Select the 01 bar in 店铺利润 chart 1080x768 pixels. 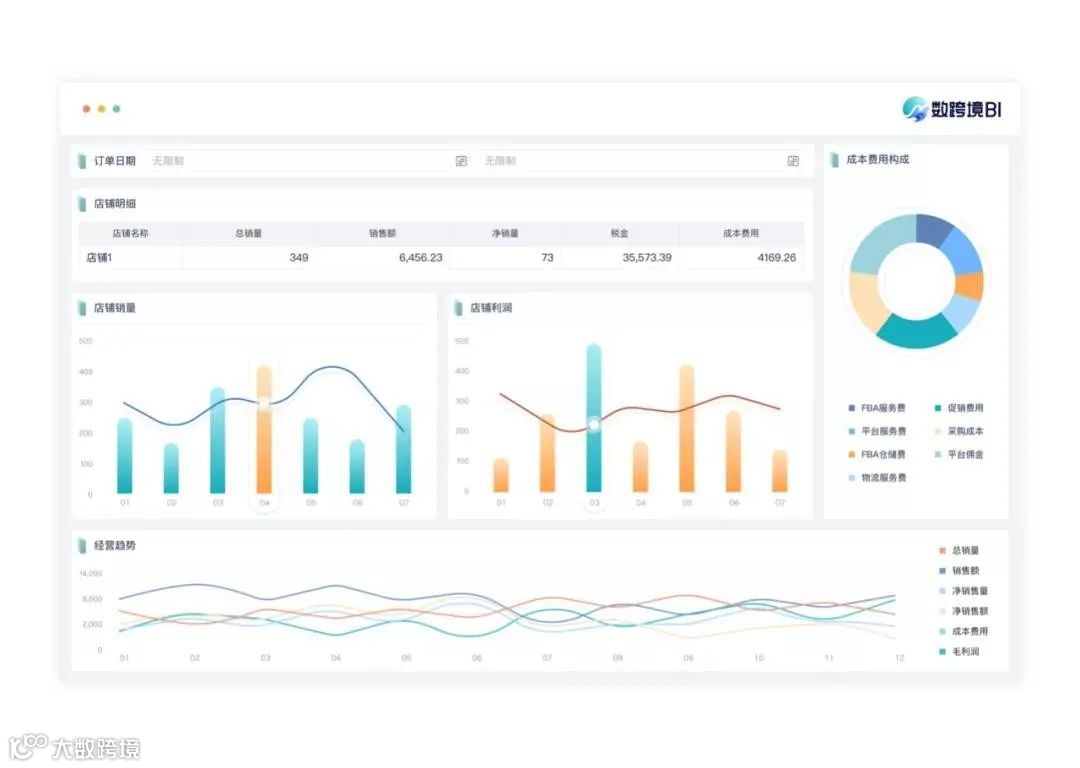(x=501, y=475)
